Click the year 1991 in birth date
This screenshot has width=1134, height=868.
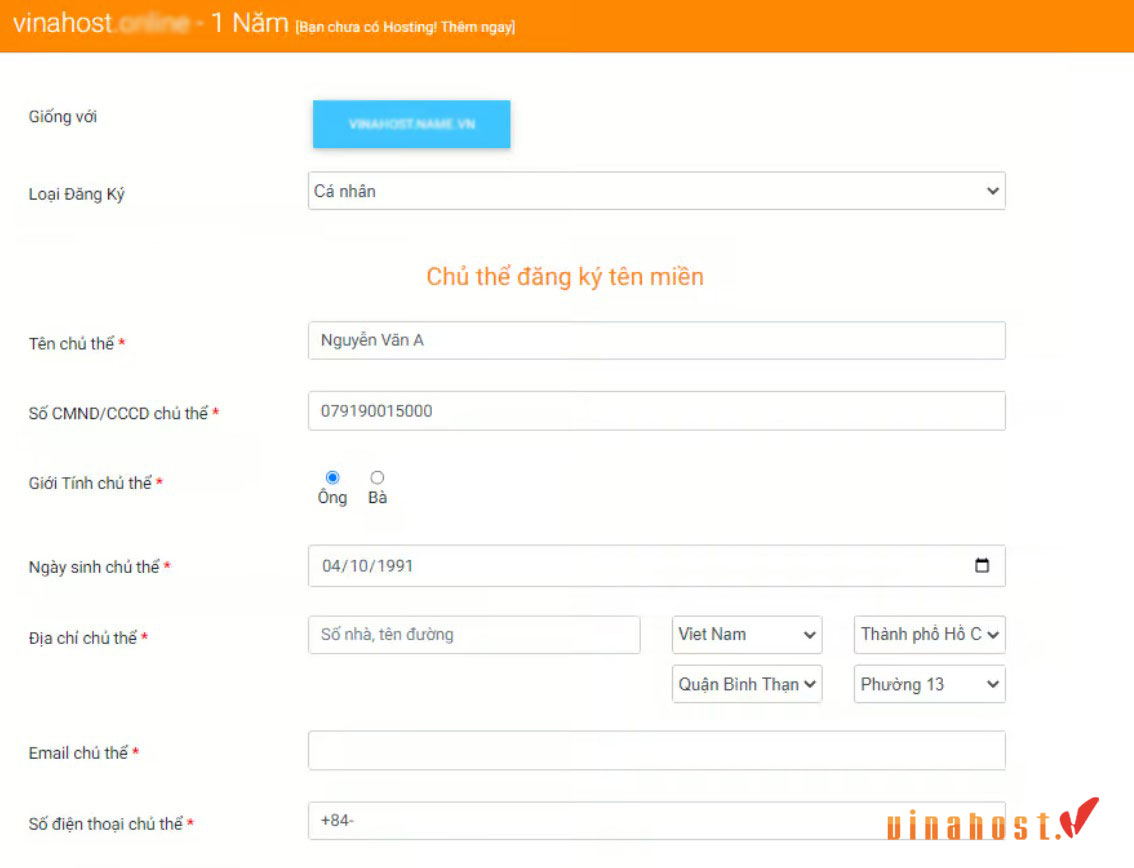(x=394, y=566)
